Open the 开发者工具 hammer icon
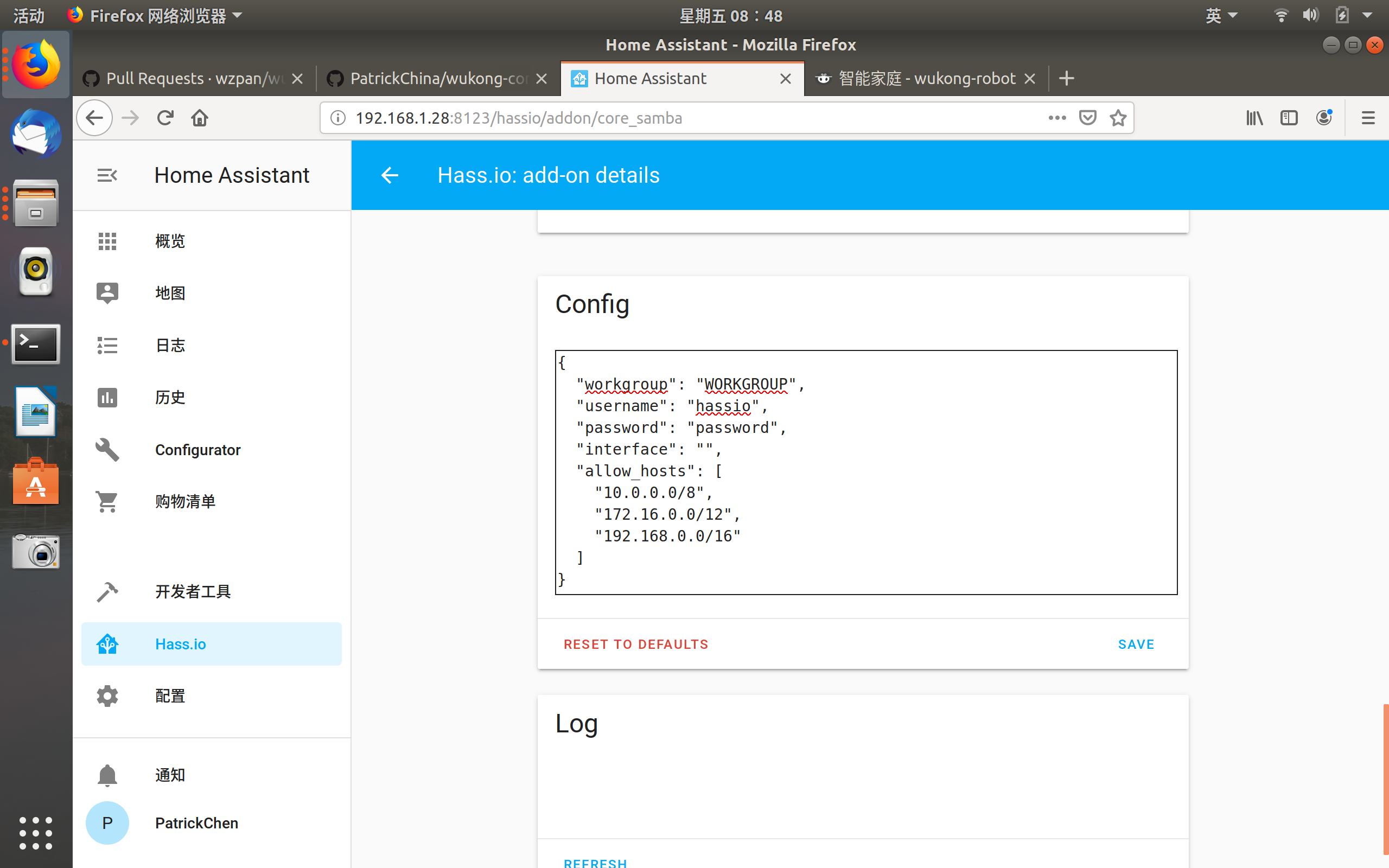Screen dimensions: 1389x868 pos(107,592)
